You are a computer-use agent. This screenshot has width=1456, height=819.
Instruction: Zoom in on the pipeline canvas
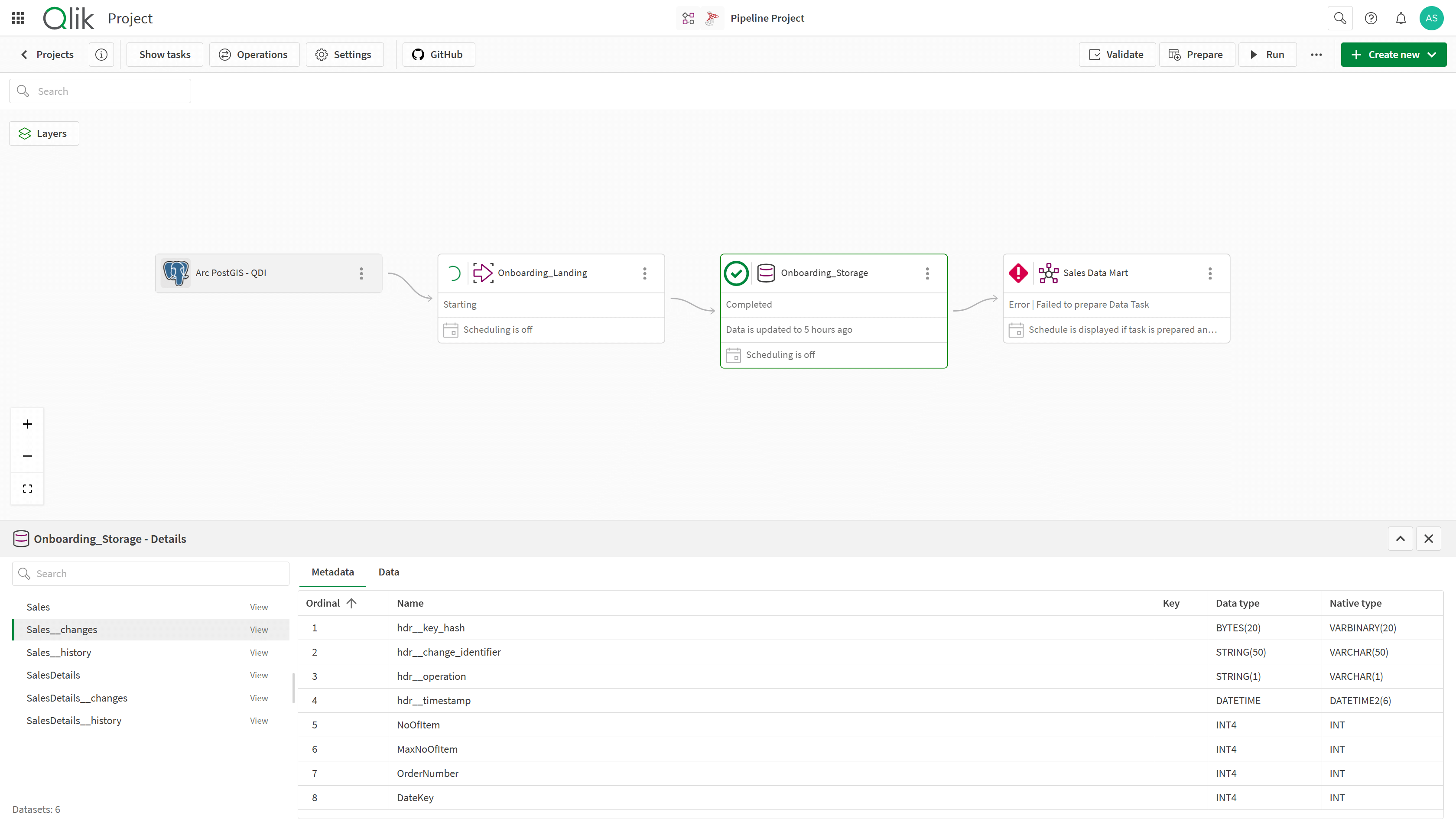(x=27, y=424)
